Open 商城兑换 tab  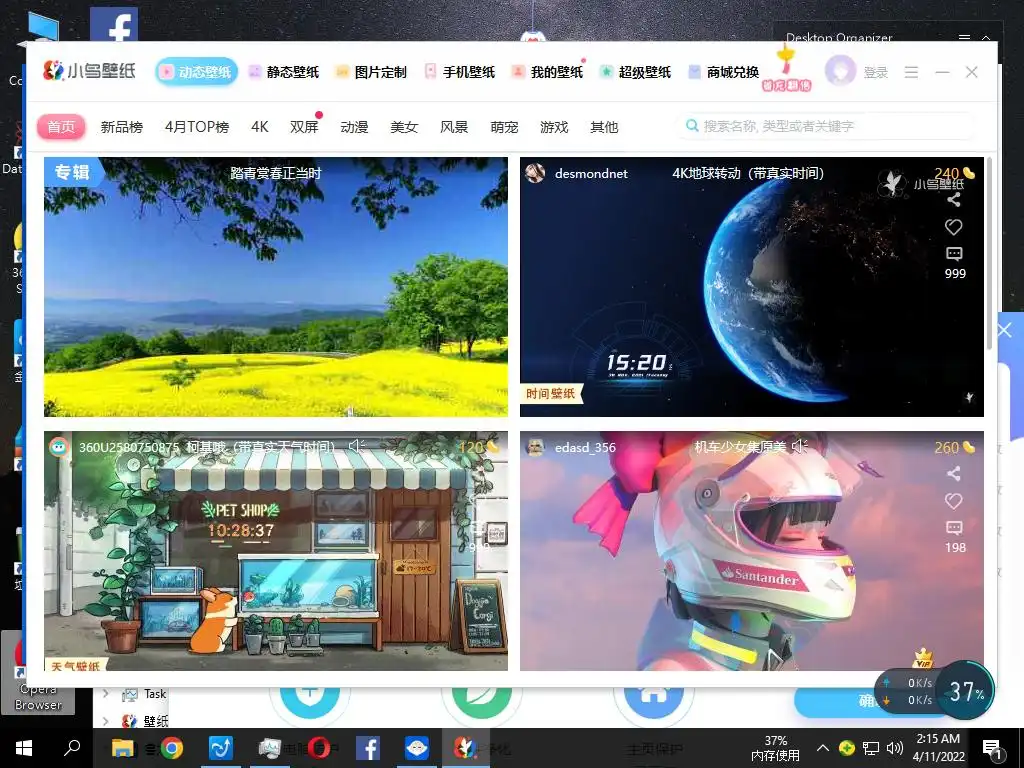pyautogui.click(x=724, y=72)
